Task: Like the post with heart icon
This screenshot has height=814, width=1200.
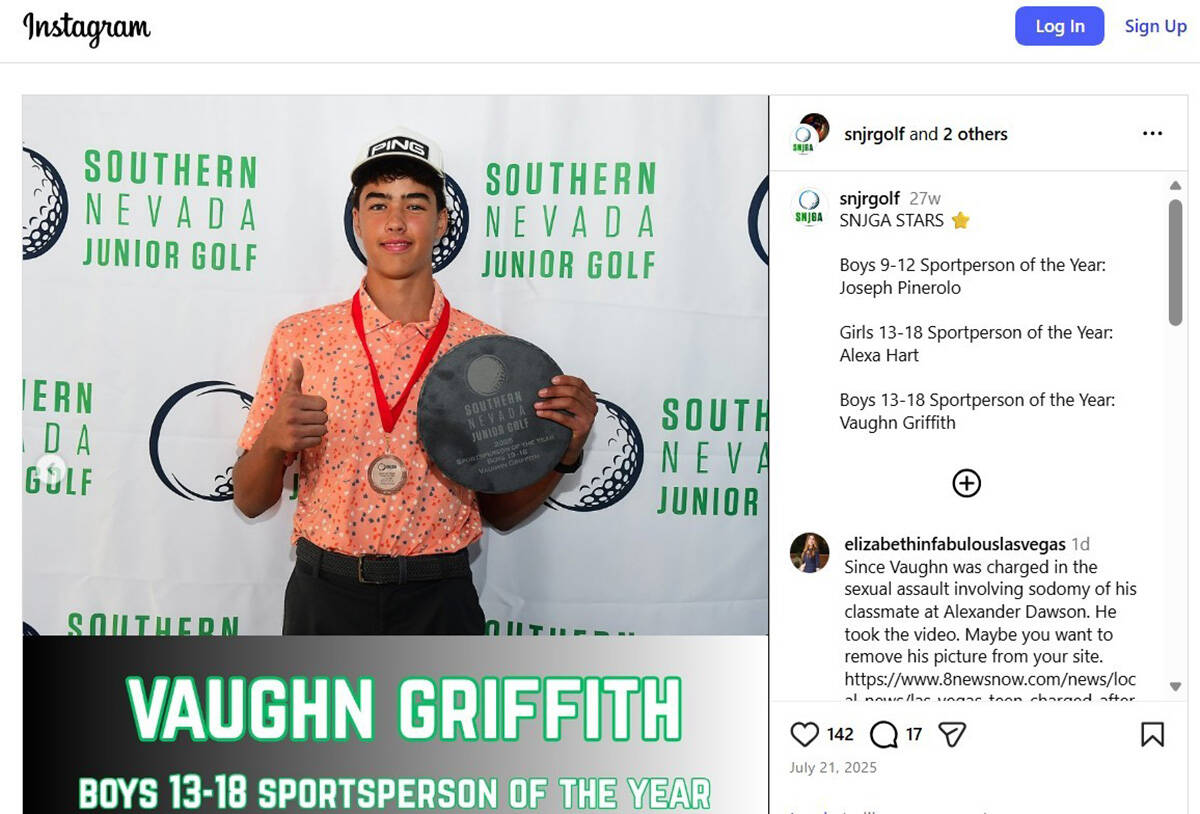Action: coord(805,735)
